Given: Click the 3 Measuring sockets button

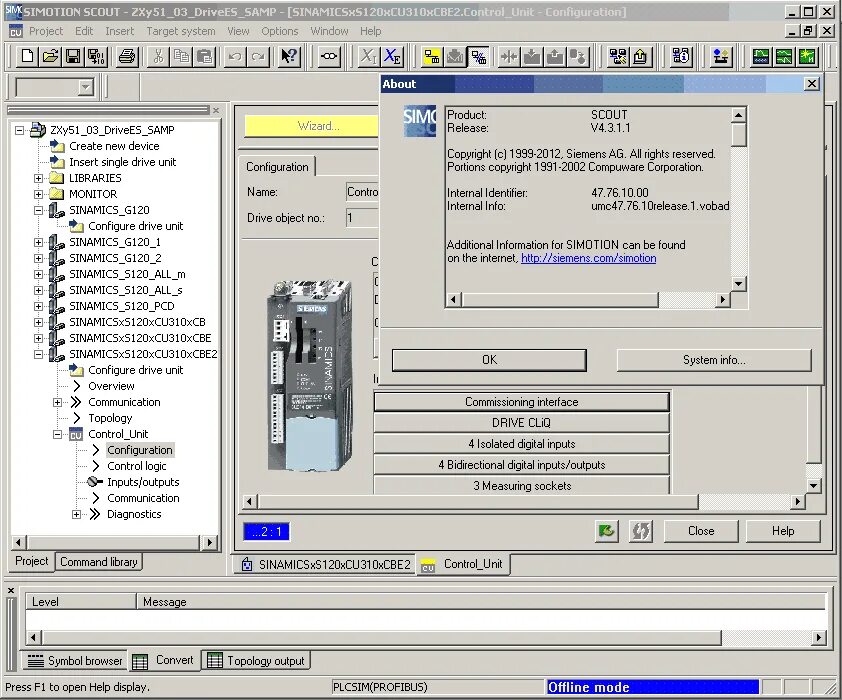Looking at the screenshot, I should [x=521, y=486].
